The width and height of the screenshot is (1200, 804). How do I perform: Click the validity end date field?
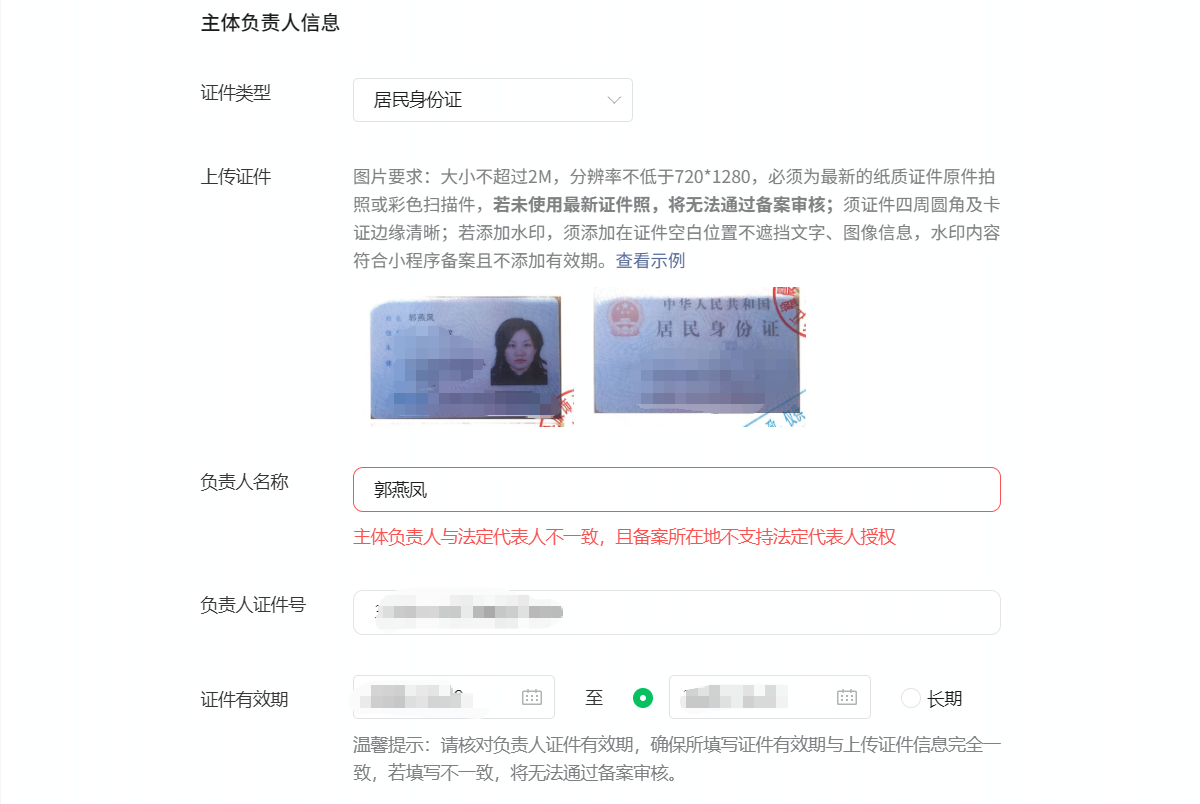770,697
